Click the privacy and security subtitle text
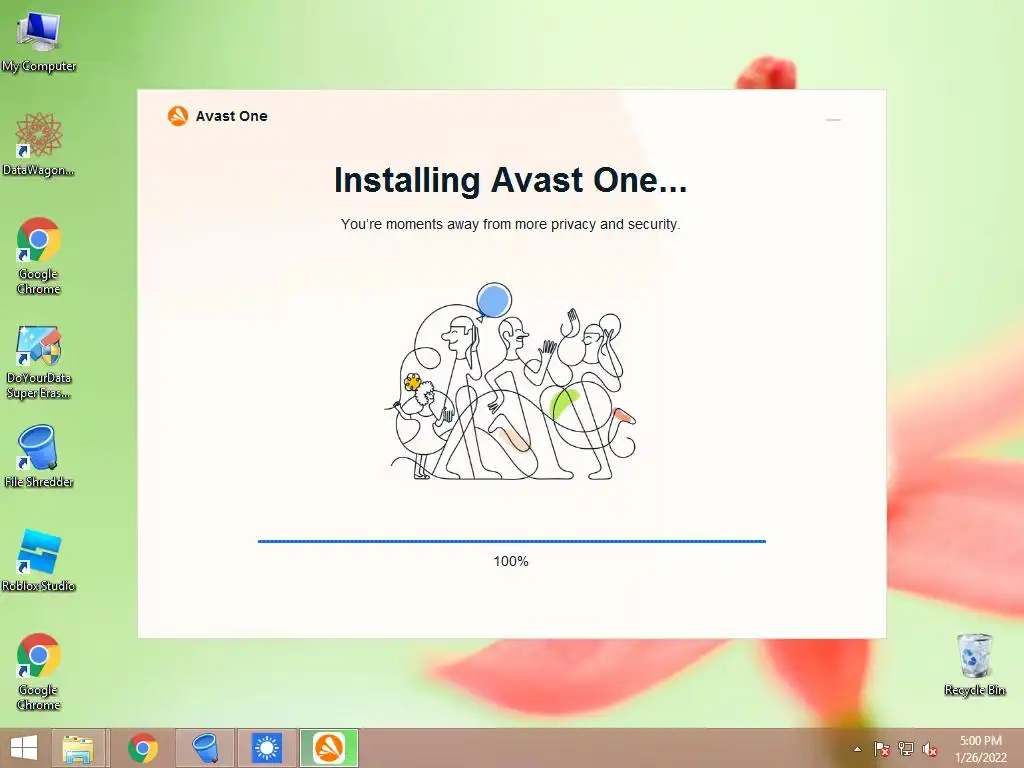 511,224
